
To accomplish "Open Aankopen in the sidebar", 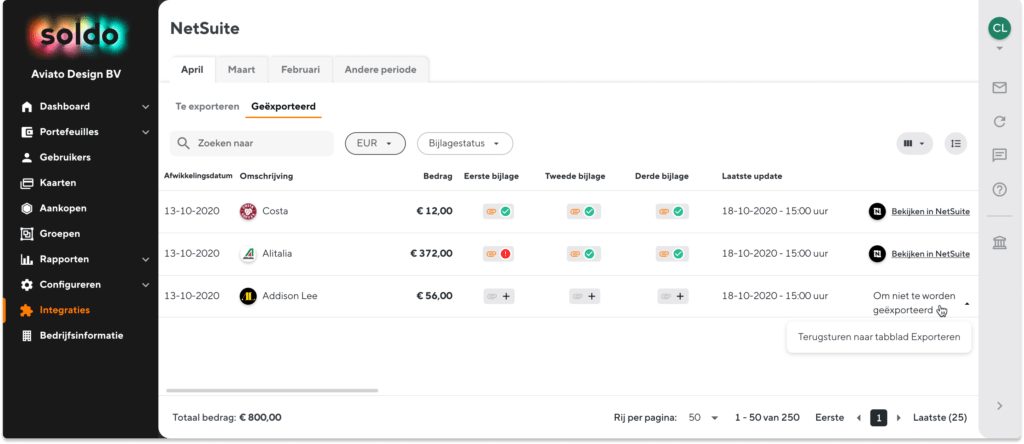I will coord(63,208).
